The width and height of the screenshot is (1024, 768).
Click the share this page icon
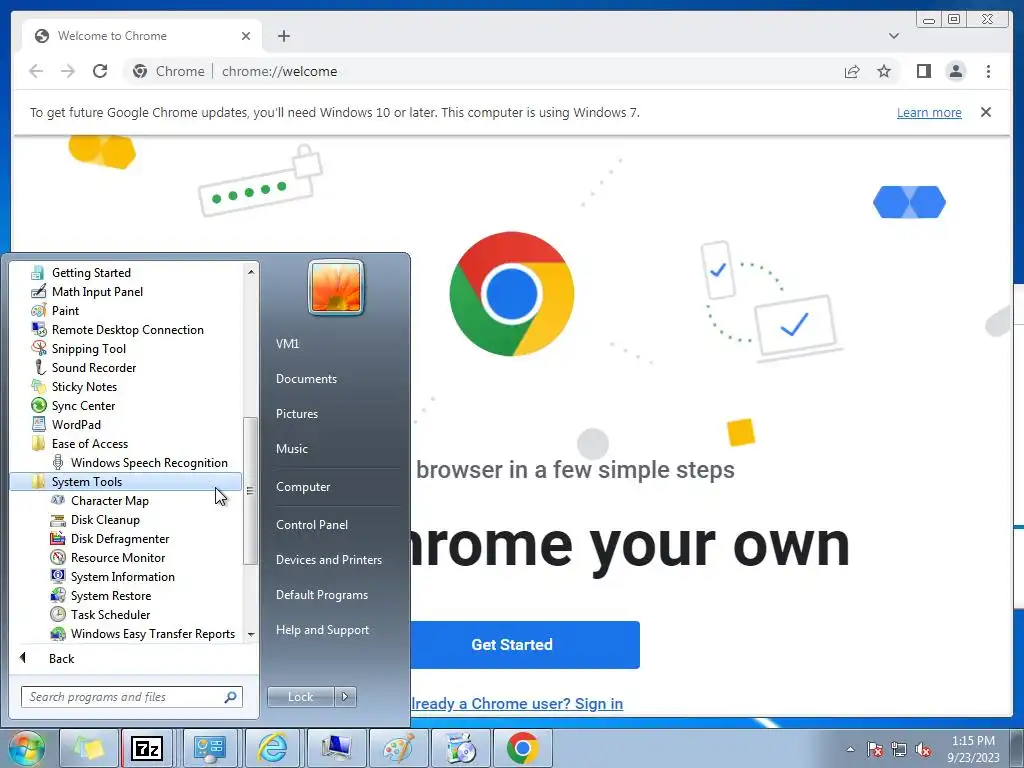(x=852, y=71)
